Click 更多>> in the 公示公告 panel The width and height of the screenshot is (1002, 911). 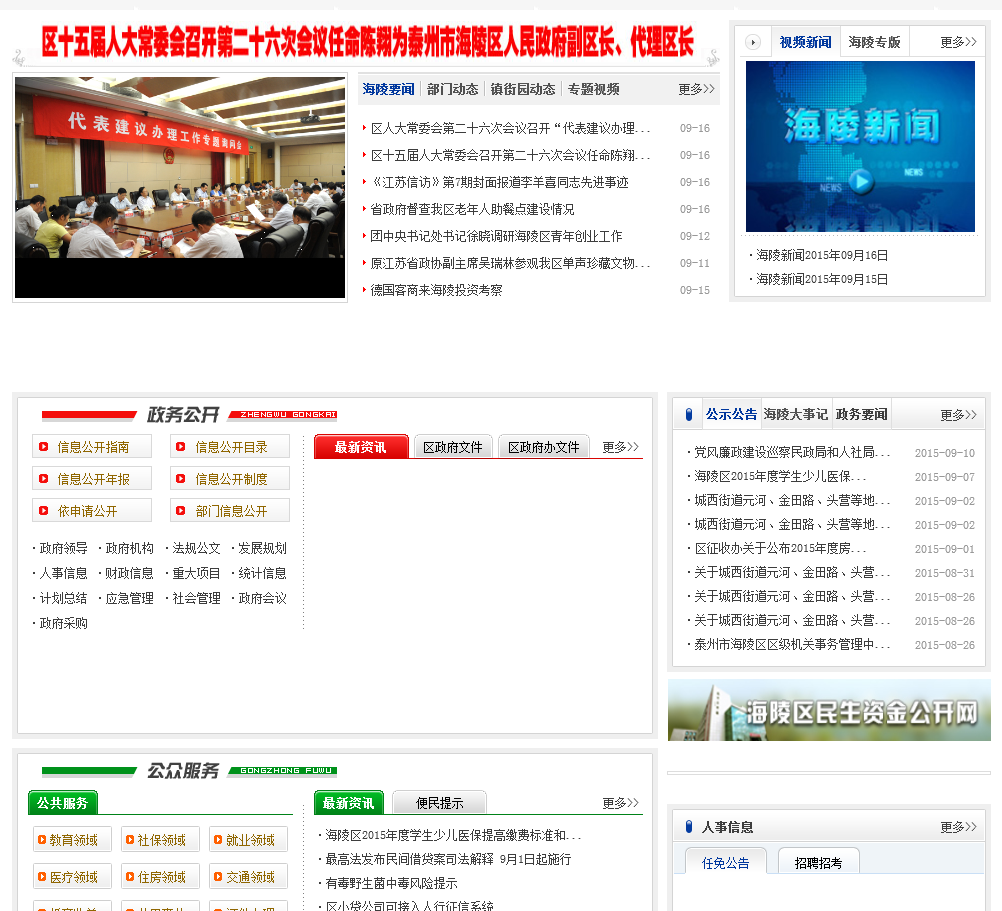(x=958, y=415)
